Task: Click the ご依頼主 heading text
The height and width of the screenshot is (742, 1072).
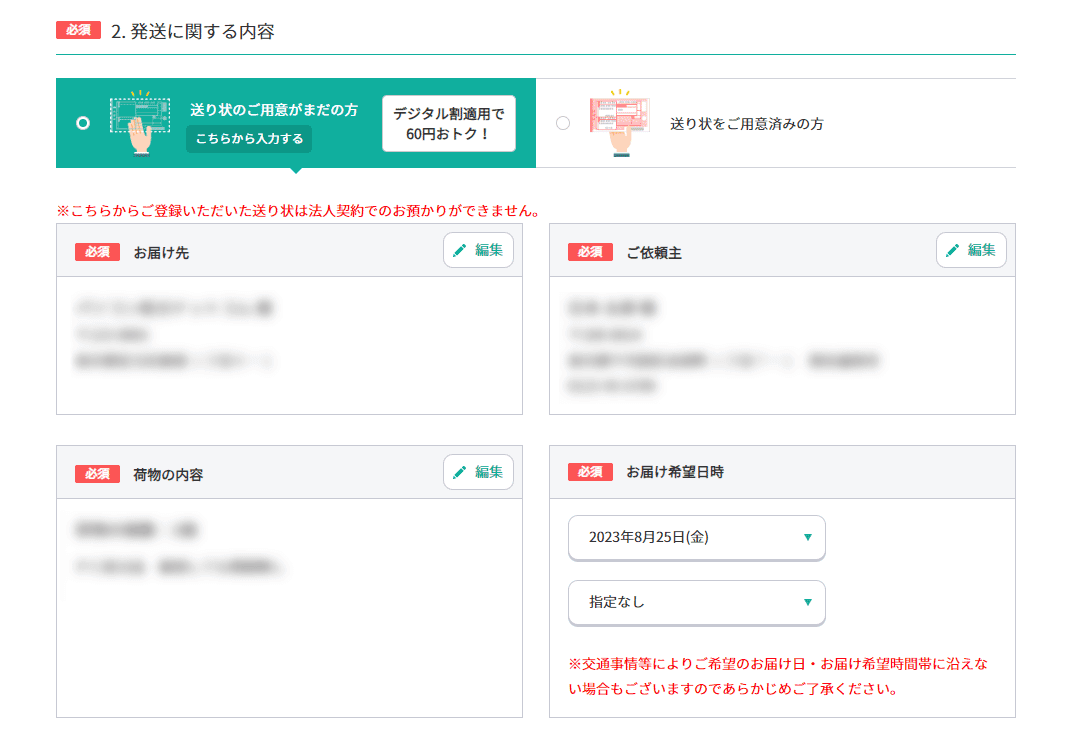Action: click(x=654, y=253)
